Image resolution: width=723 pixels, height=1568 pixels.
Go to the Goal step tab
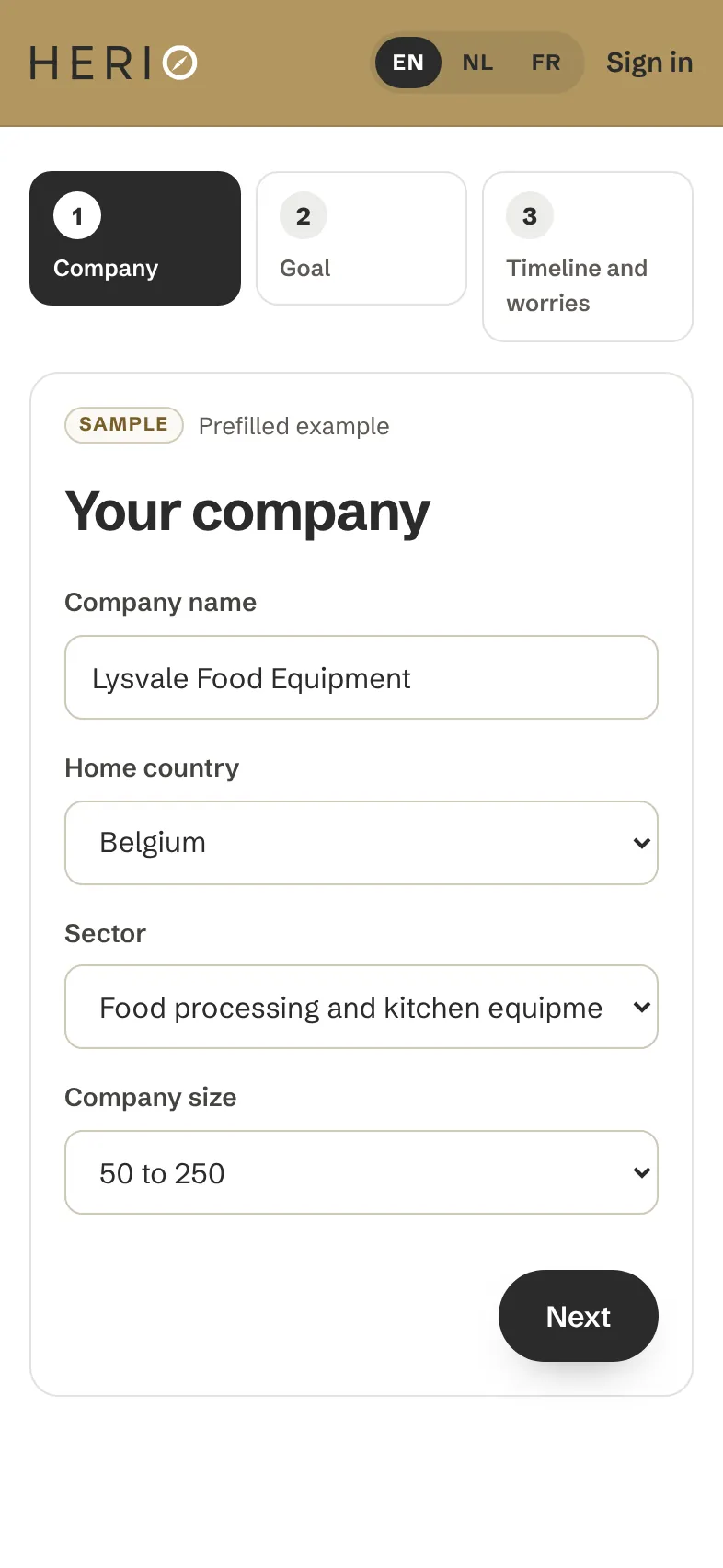pos(361,238)
